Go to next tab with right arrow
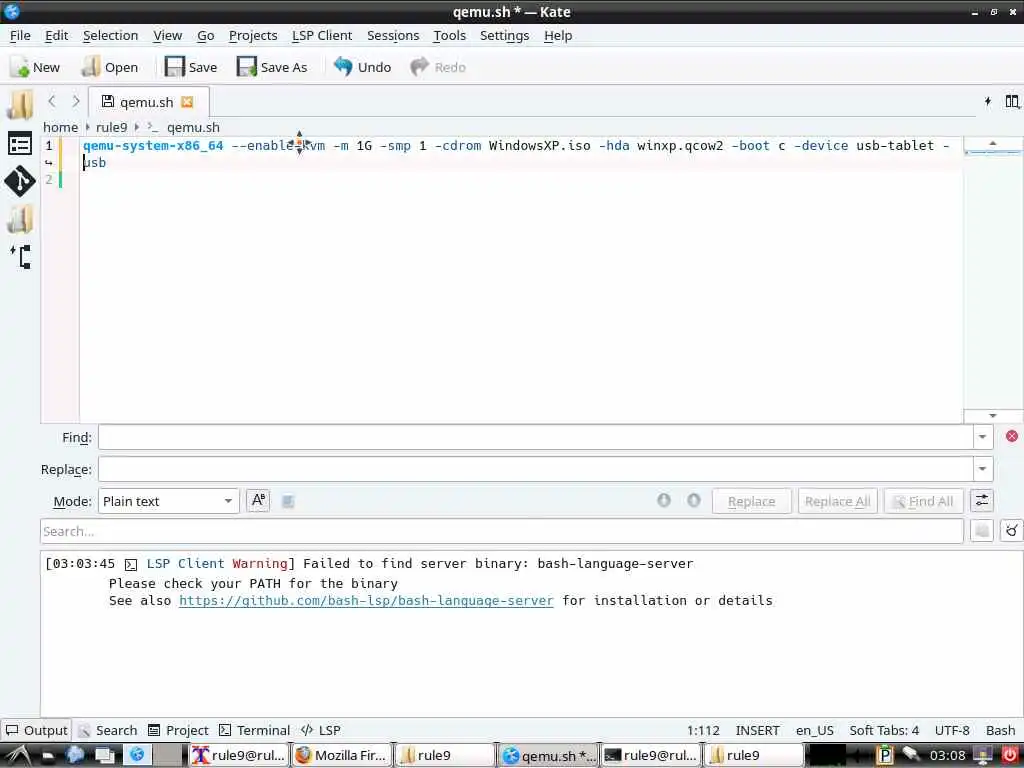 coord(76,101)
